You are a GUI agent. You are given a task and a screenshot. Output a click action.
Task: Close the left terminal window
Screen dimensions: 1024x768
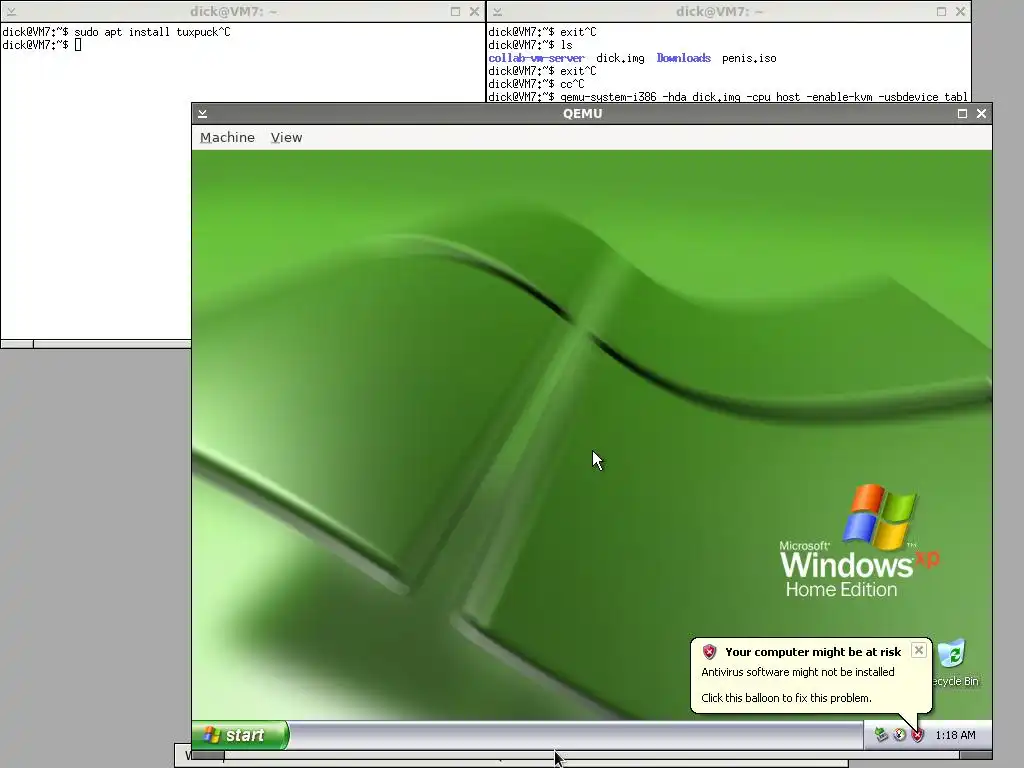(x=474, y=12)
